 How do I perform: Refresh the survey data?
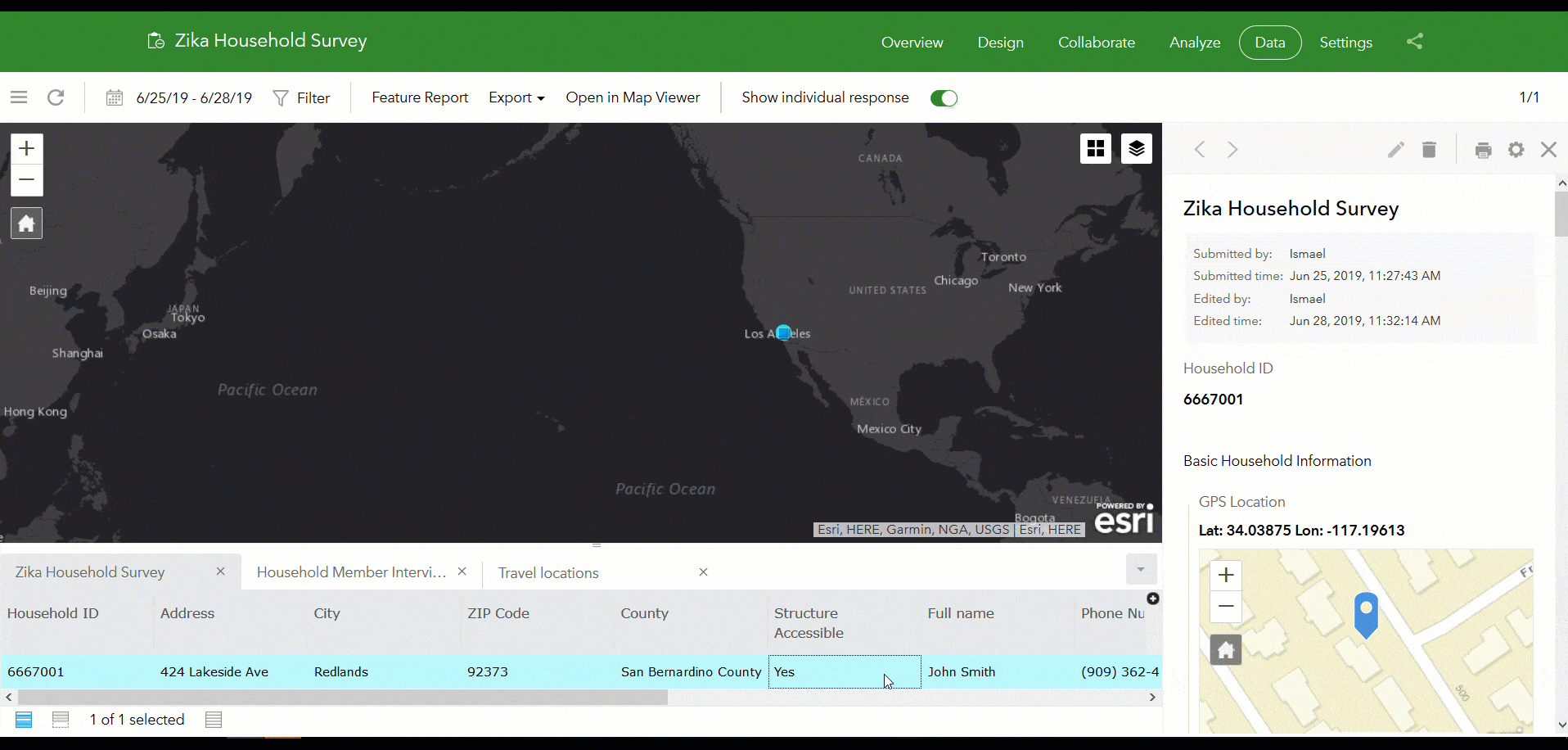tap(56, 97)
